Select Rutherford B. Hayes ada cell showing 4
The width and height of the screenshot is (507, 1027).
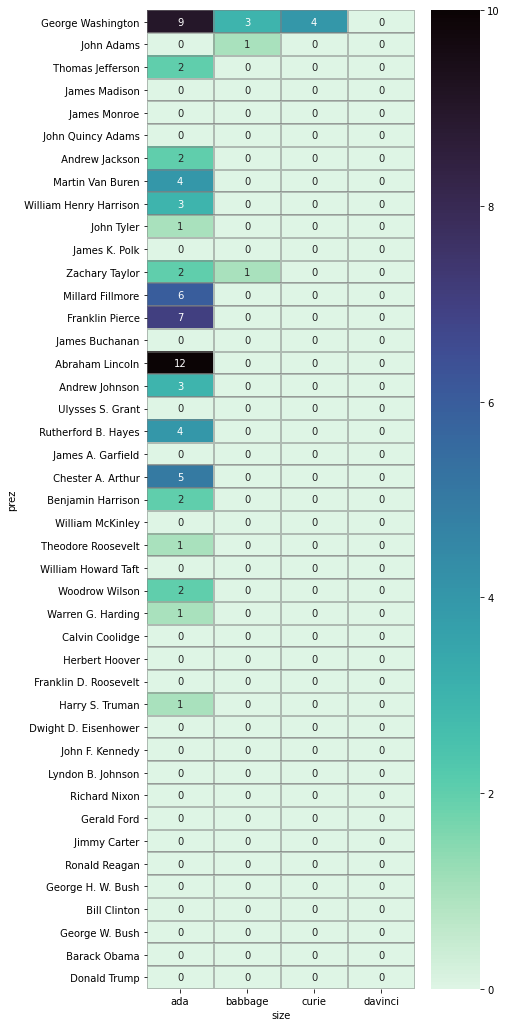(181, 431)
